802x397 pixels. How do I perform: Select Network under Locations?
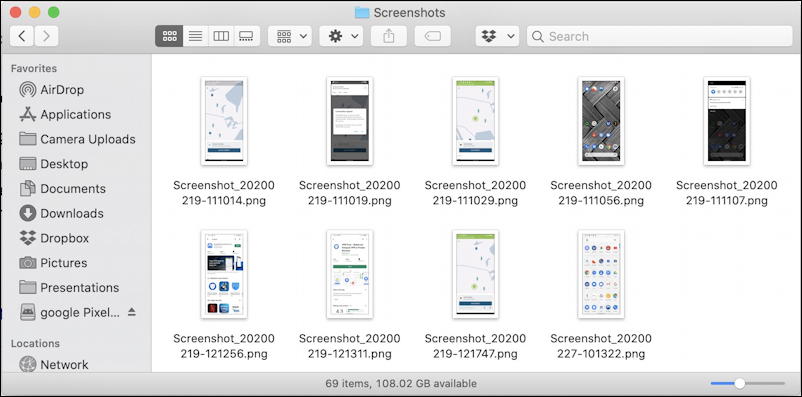click(x=53, y=365)
